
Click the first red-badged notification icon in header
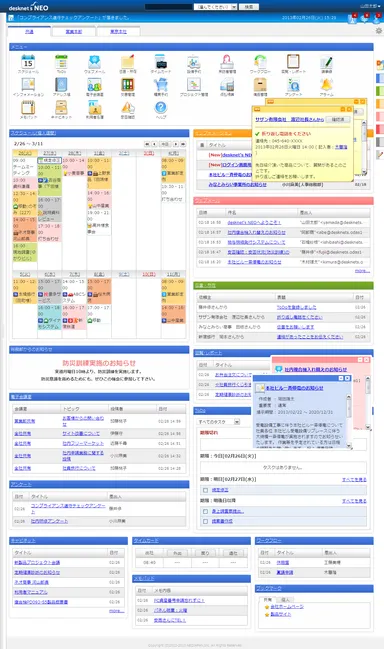pos(352,18)
